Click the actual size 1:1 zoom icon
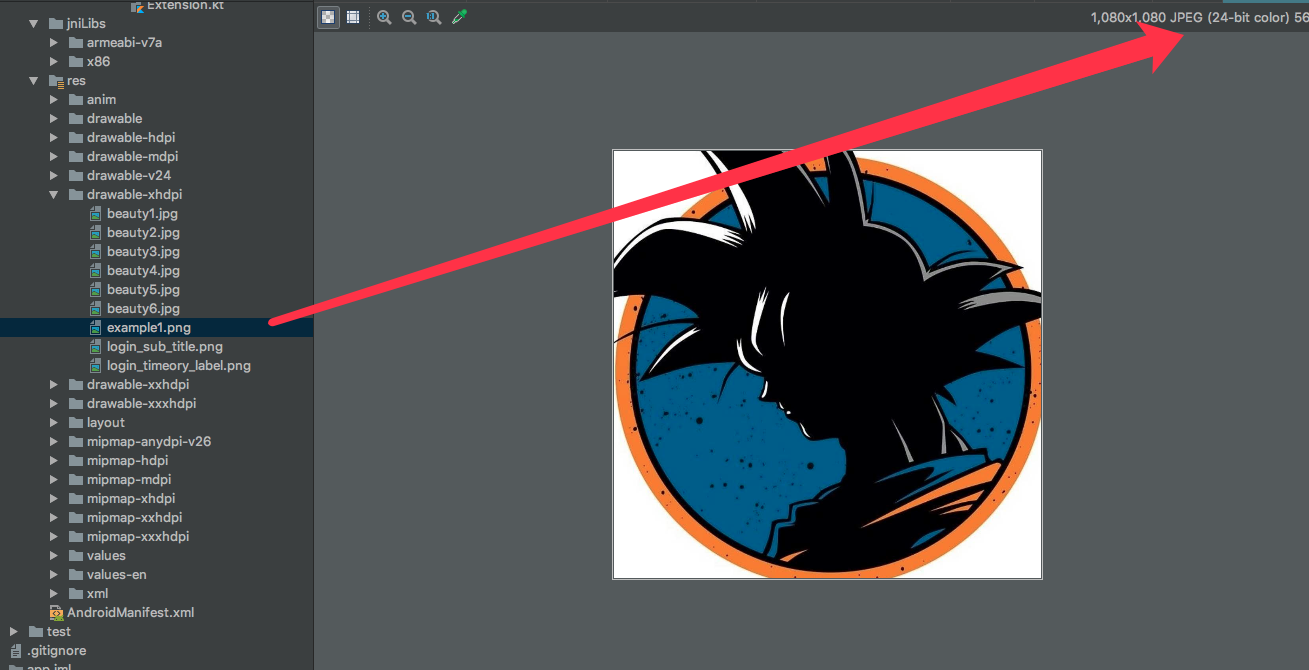This screenshot has height=670, width=1309. [x=434, y=17]
